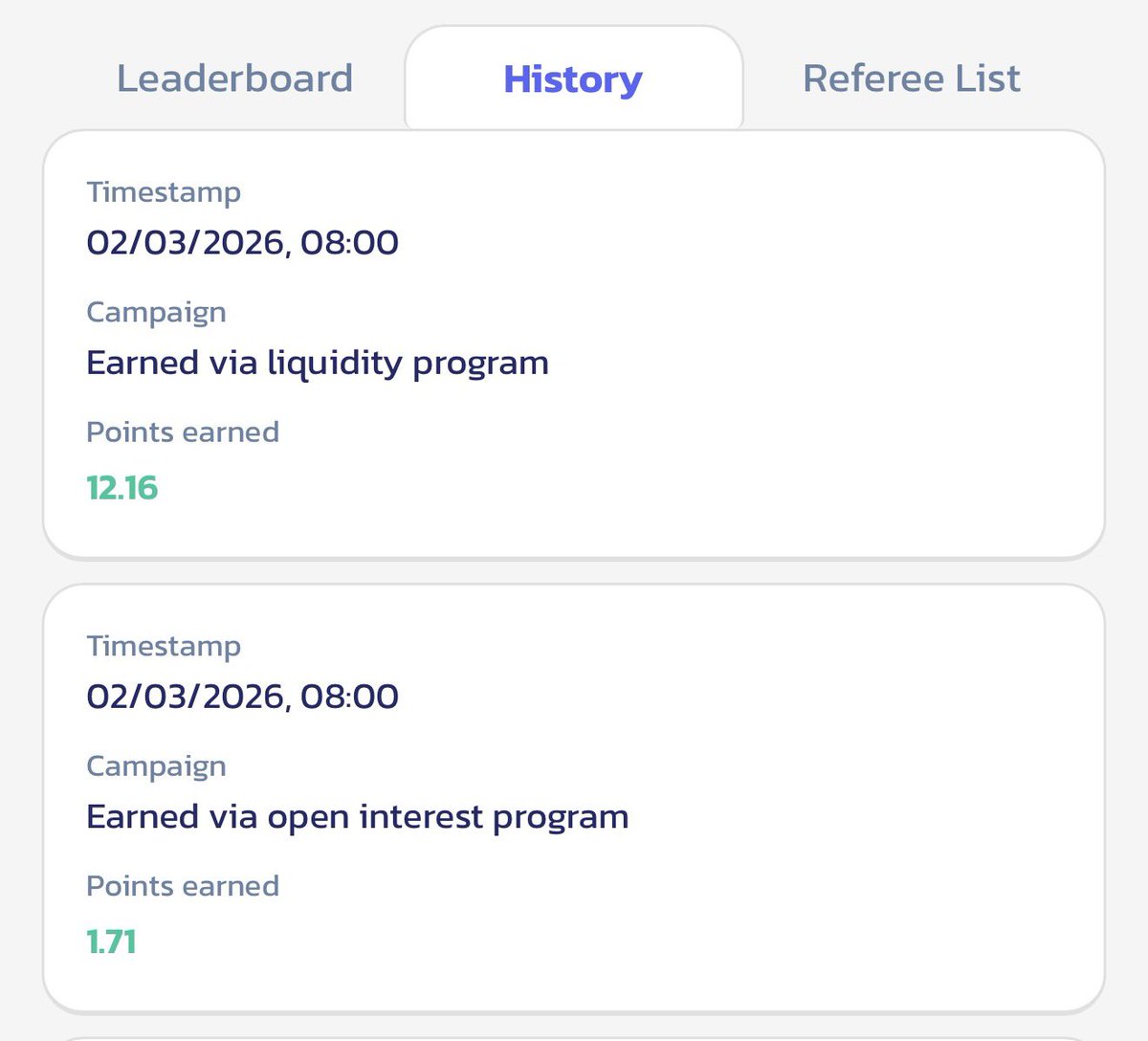Click the Timestamp label in the liquidity entry

[164, 192]
